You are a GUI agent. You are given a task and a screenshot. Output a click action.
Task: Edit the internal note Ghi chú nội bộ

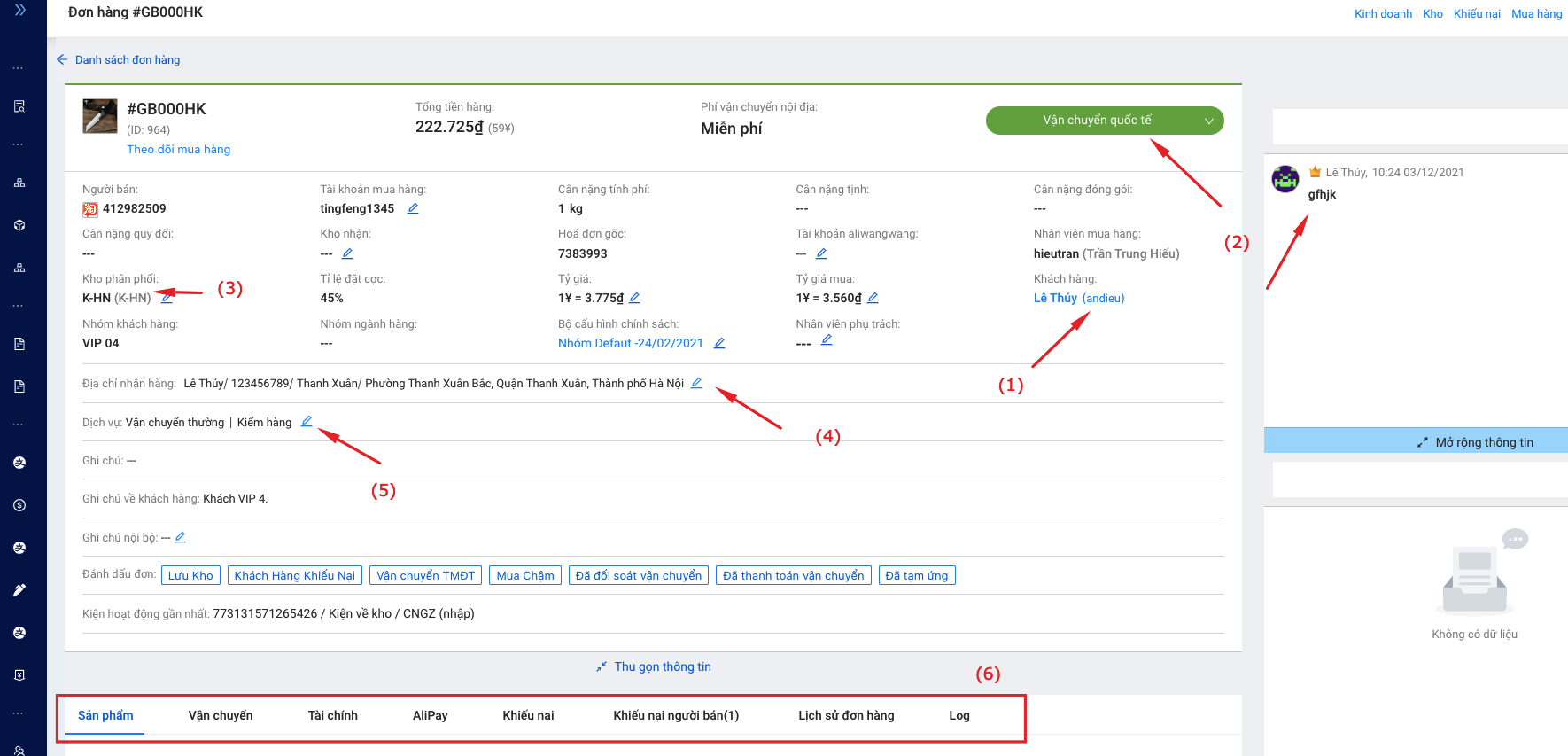180,537
